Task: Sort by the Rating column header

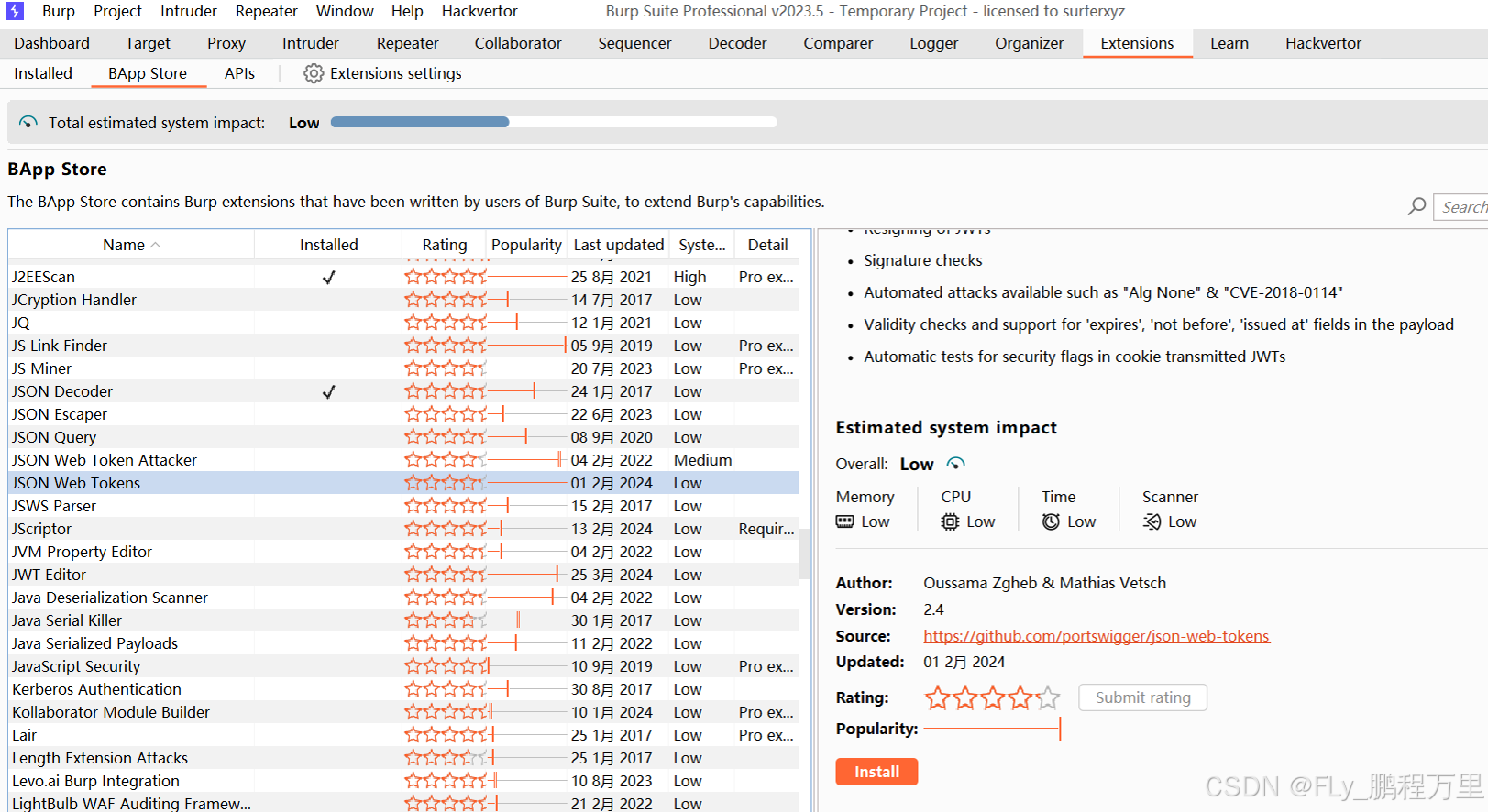Action: pyautogui.click(x=445, y=245)
